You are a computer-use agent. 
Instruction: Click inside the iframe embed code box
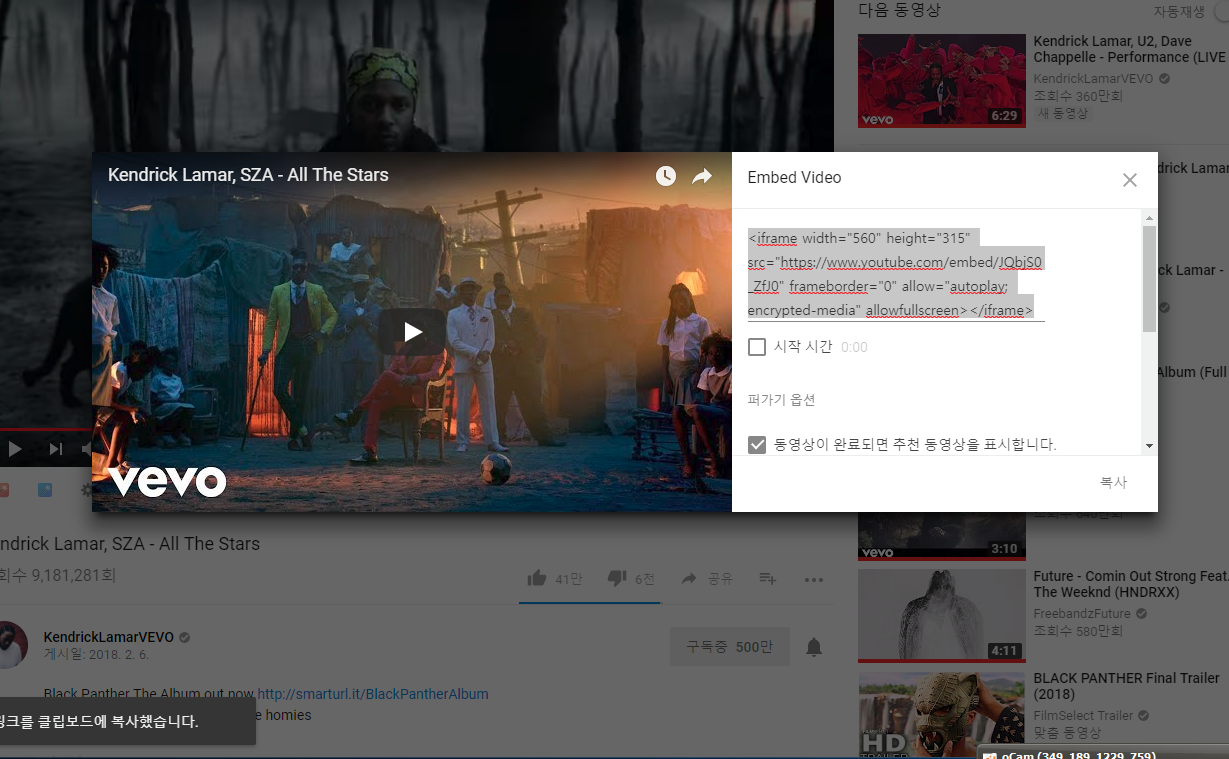tap(895, 274)
